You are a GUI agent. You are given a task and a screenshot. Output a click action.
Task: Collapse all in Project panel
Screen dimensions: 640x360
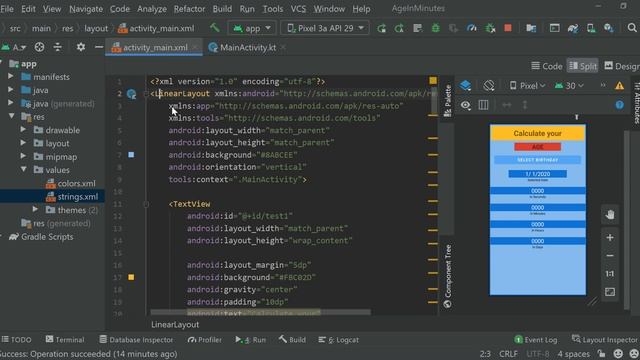58,47
